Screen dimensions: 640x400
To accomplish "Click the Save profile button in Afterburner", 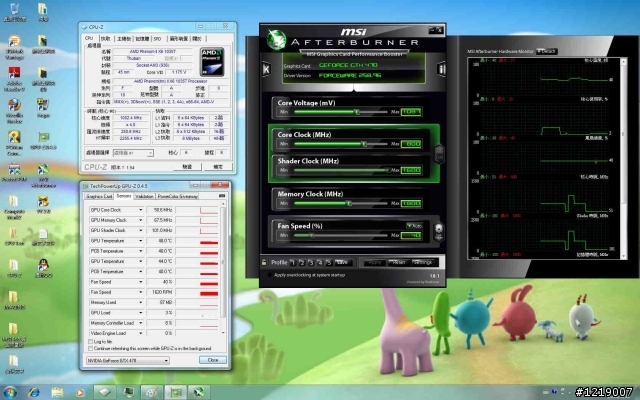I will (x=342, y=262).
